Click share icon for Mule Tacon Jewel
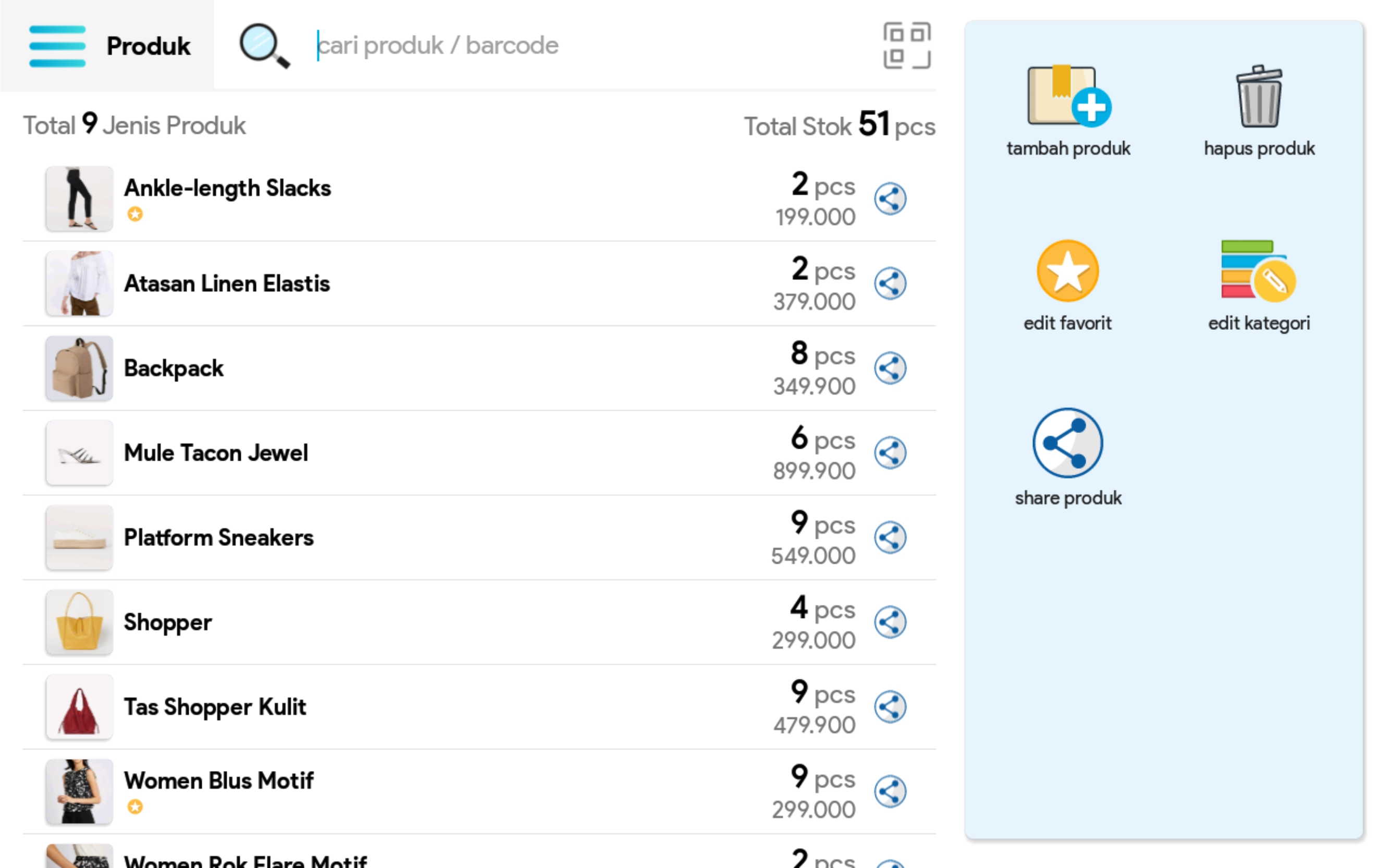This screenshot has height=868, width=1390. click(890, 453)
